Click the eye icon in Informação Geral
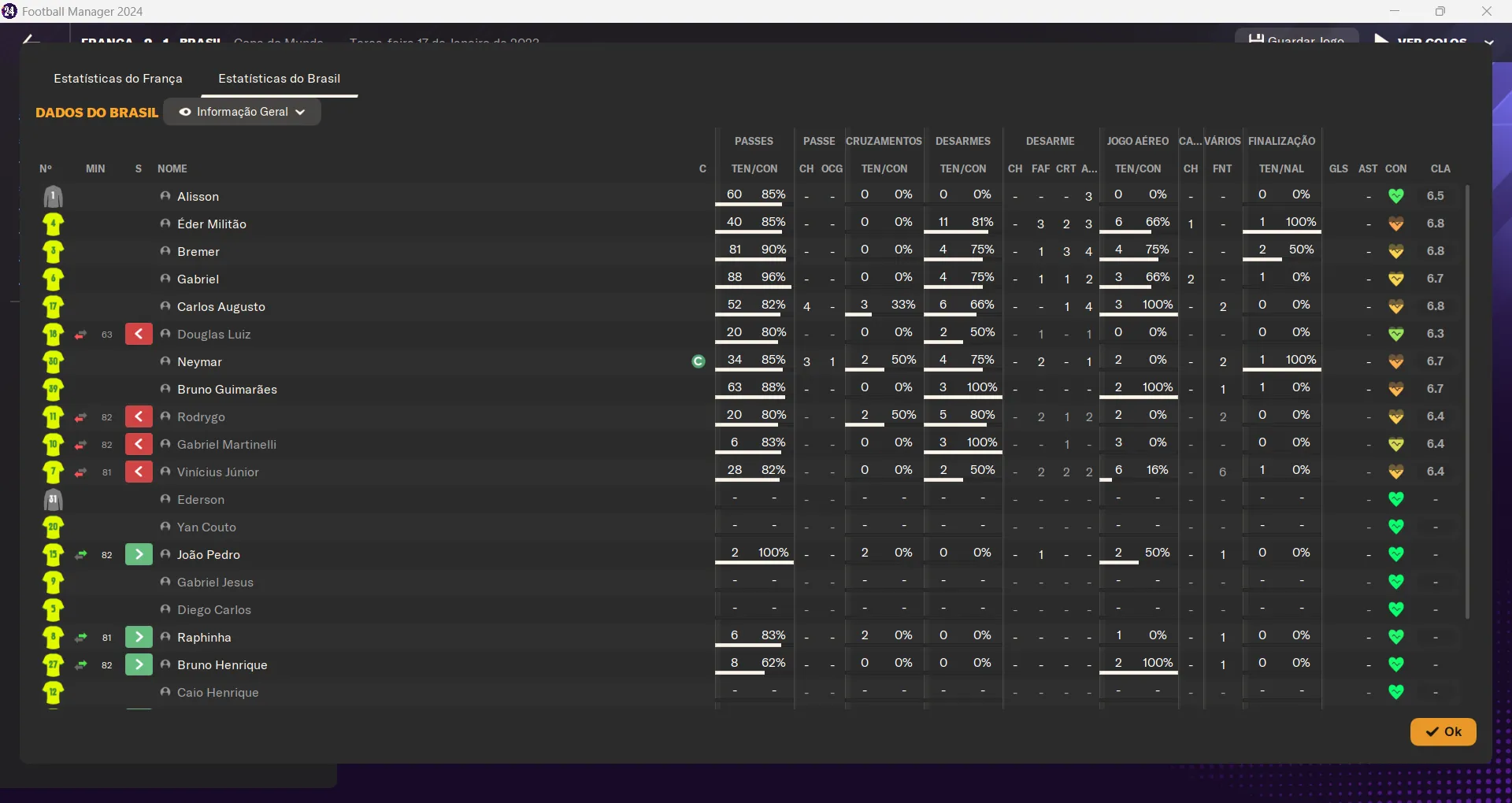This screenshot has width=1512, height=803. click(185, 112)
